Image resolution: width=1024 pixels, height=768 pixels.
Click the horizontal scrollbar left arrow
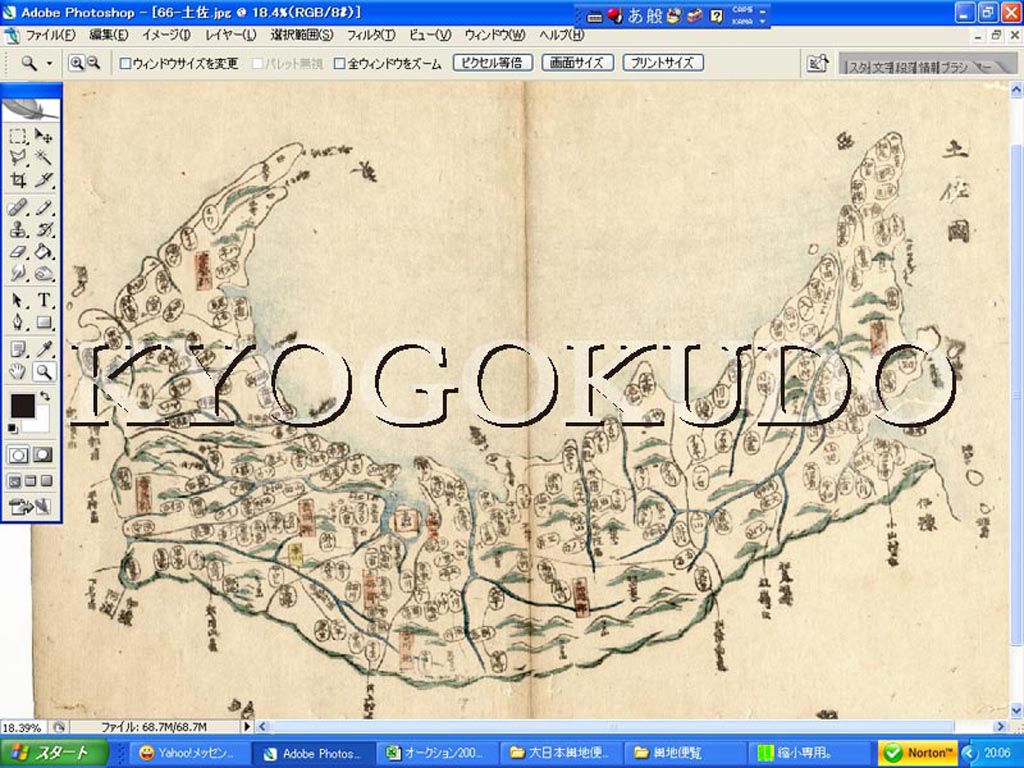coord(262,726)
